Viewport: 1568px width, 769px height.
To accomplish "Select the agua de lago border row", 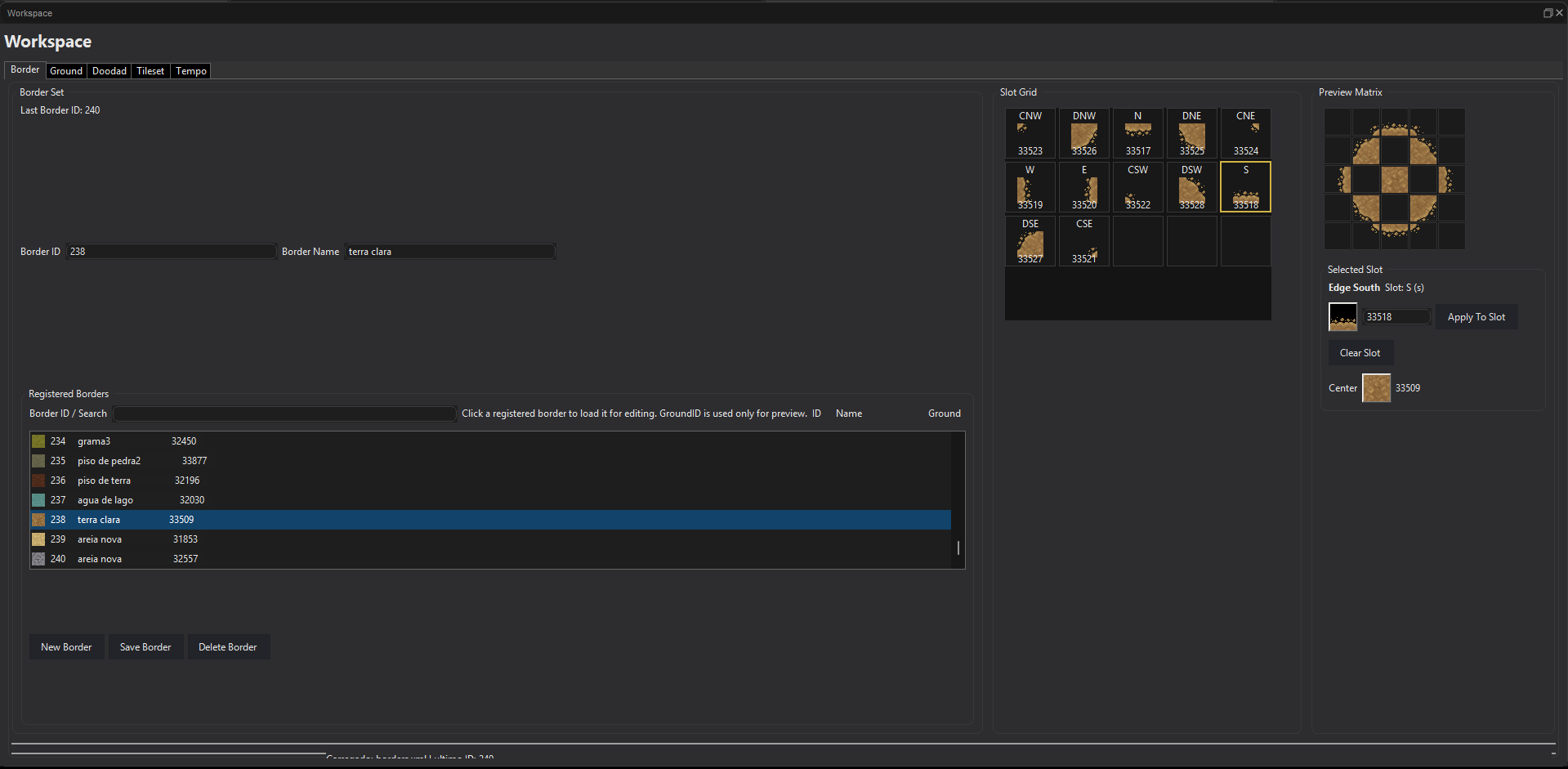I will pyautogui.click(x=490, y=500).
